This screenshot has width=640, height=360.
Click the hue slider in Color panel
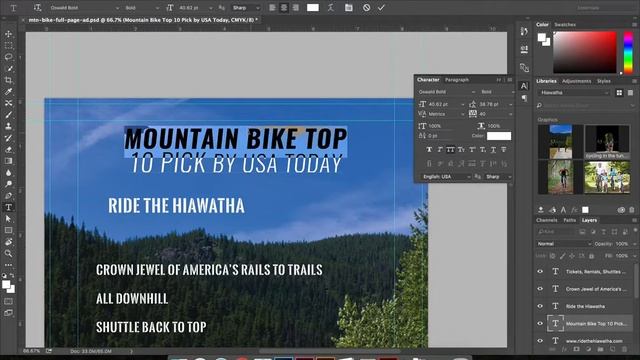[628, 53]
